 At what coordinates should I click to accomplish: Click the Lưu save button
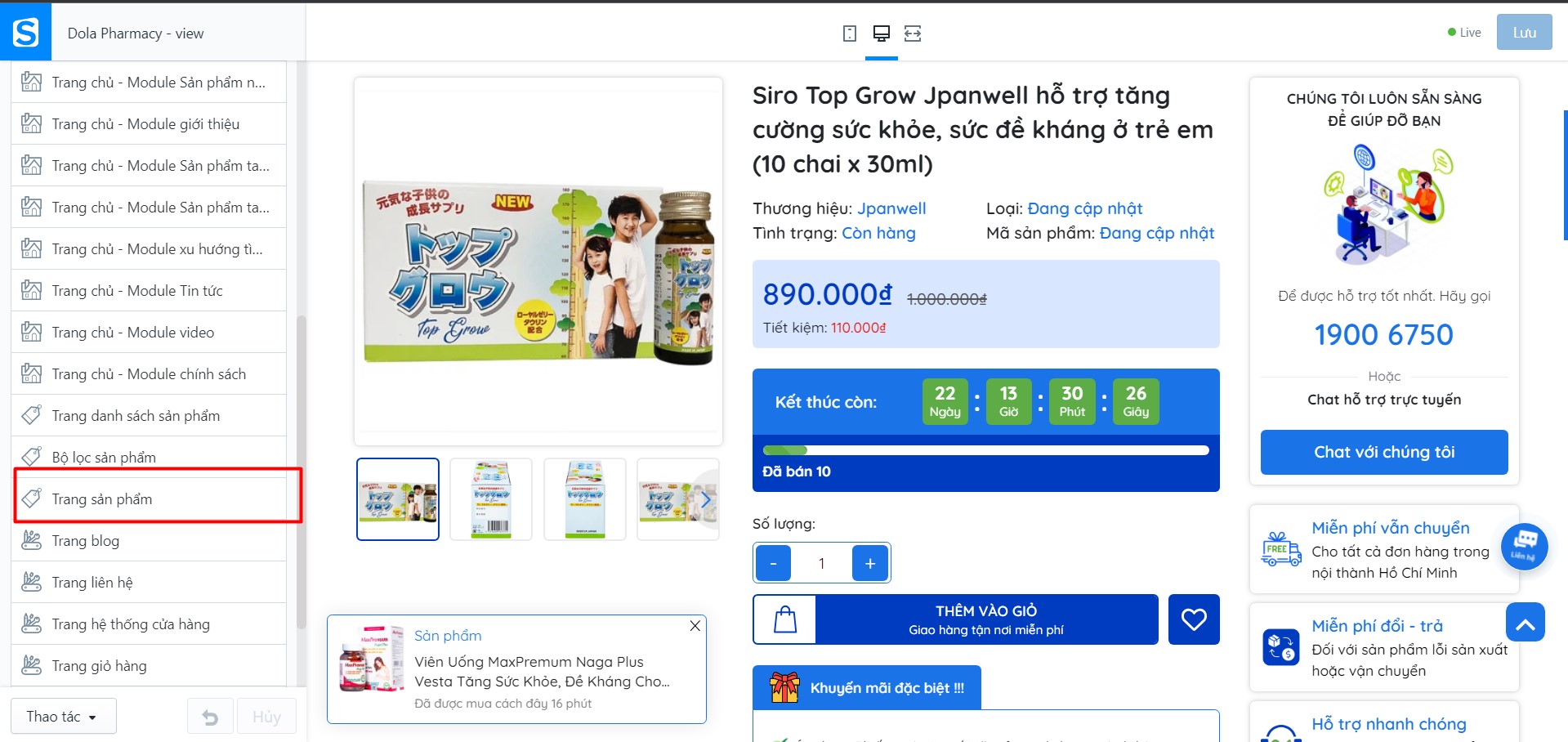(x=1524, y=33)
